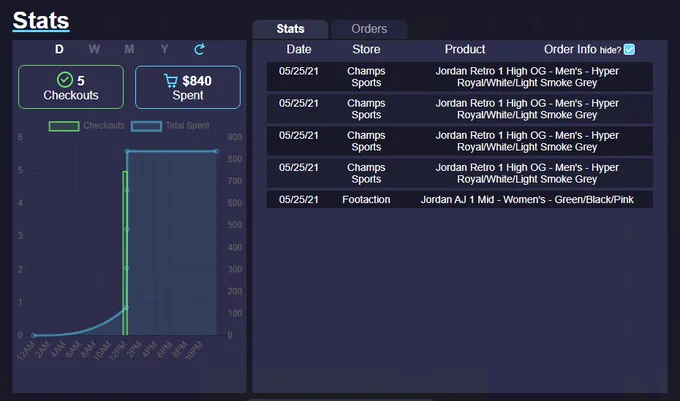
Task: Select the Footaction order row
Action: click(x=460, y=199)
